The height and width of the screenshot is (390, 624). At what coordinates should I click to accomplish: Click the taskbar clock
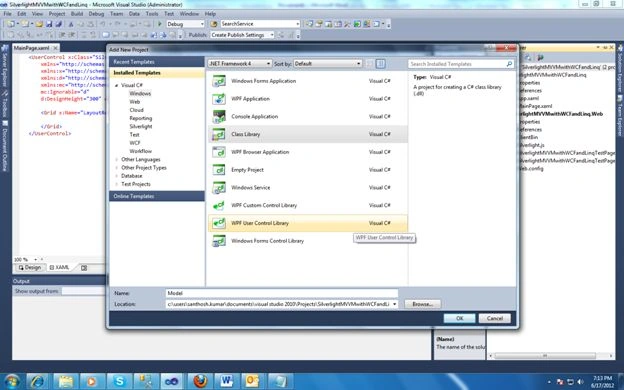(x=602, y=382)
